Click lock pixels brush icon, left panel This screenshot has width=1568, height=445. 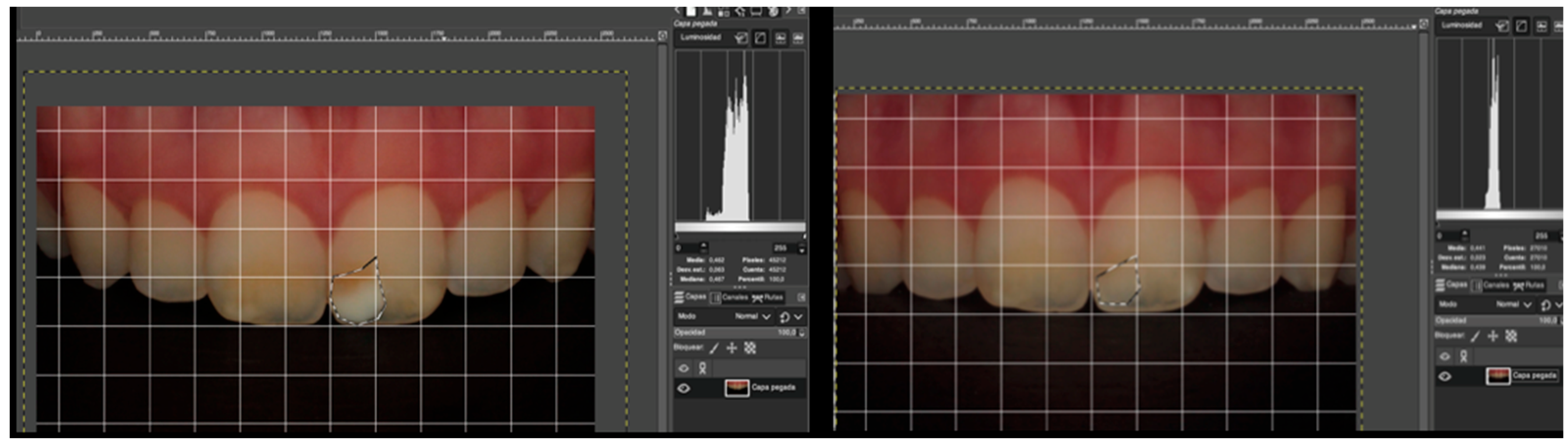714,348
